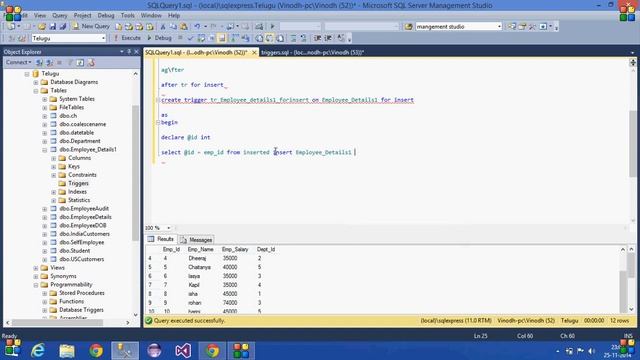Viewport: 640px width, 360px height.
Task: Select the dbo.Department table
Action: coord(80,141)
